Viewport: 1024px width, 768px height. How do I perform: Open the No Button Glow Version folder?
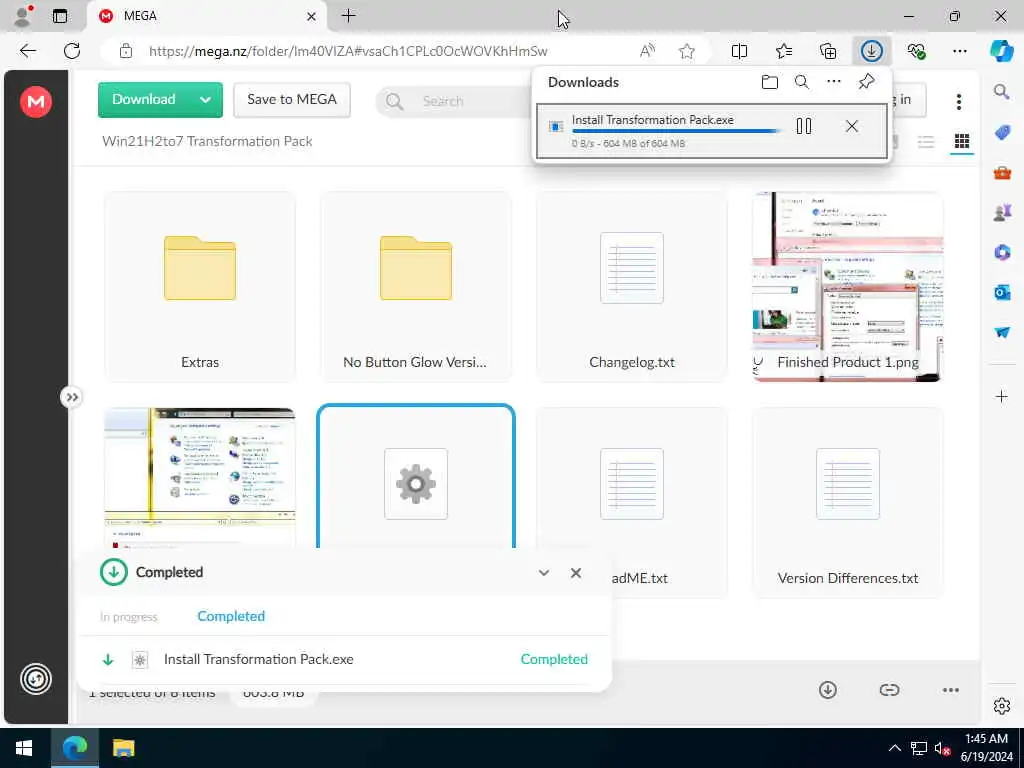416,287
